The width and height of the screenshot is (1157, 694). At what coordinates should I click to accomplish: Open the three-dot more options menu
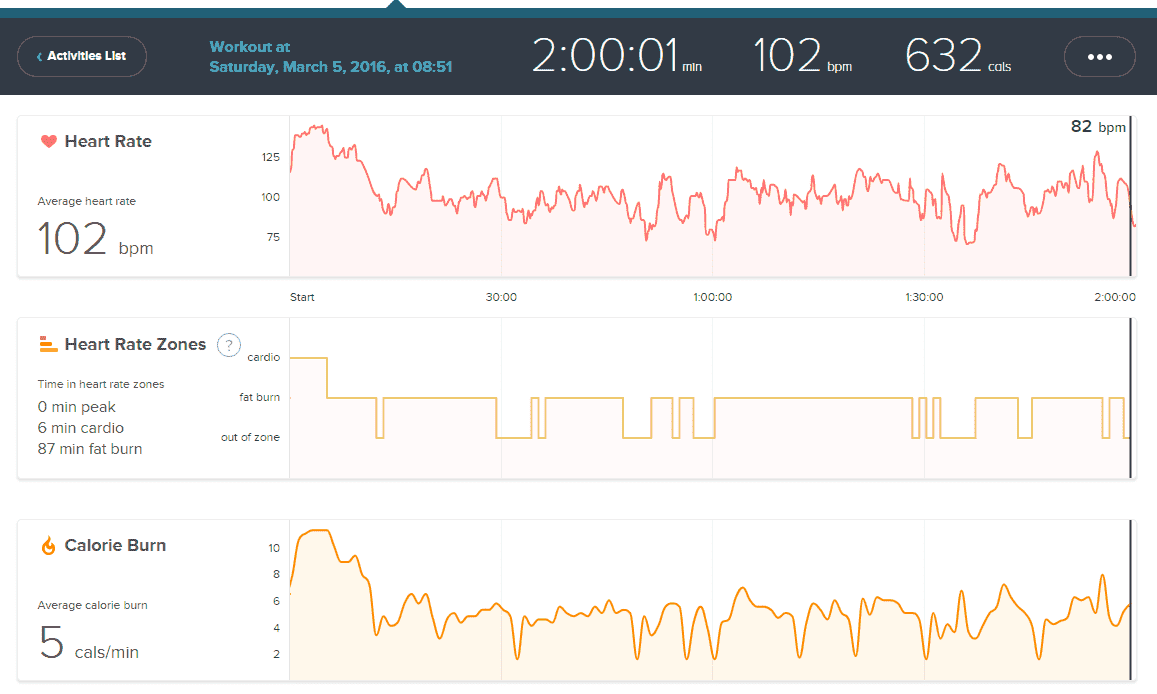[1099, 57]
